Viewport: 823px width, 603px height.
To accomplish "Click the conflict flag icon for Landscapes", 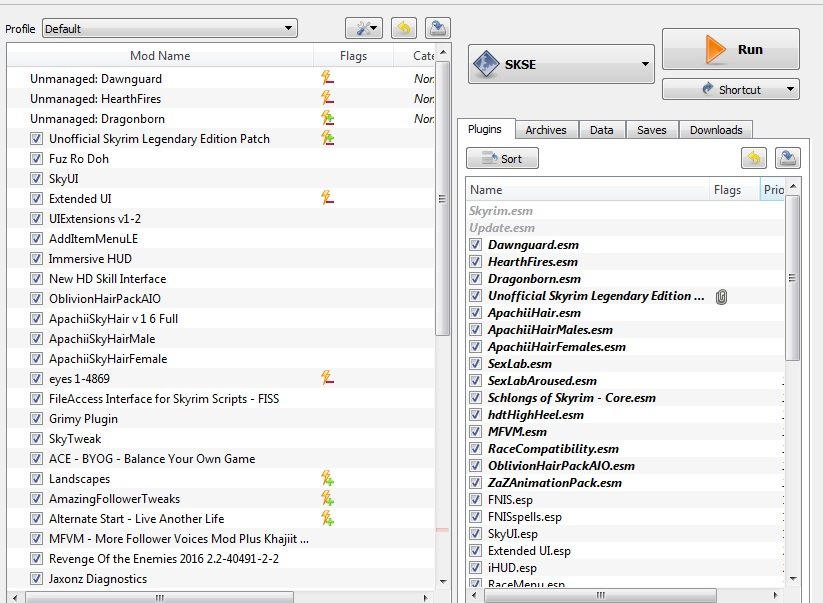I will tap(328, 478).
